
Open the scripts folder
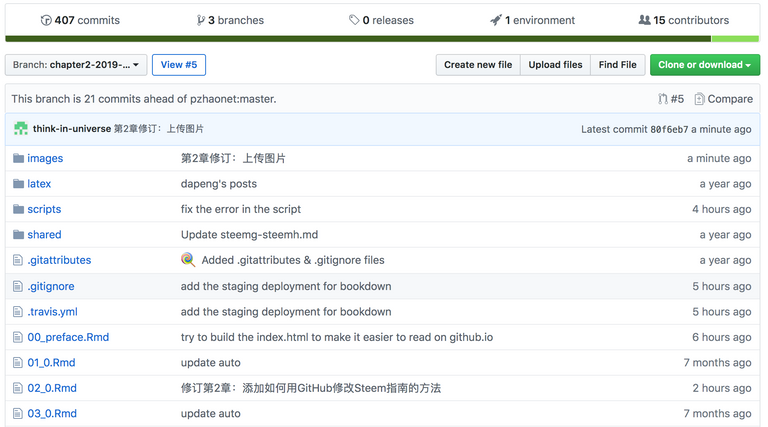(x=44, y=209)
